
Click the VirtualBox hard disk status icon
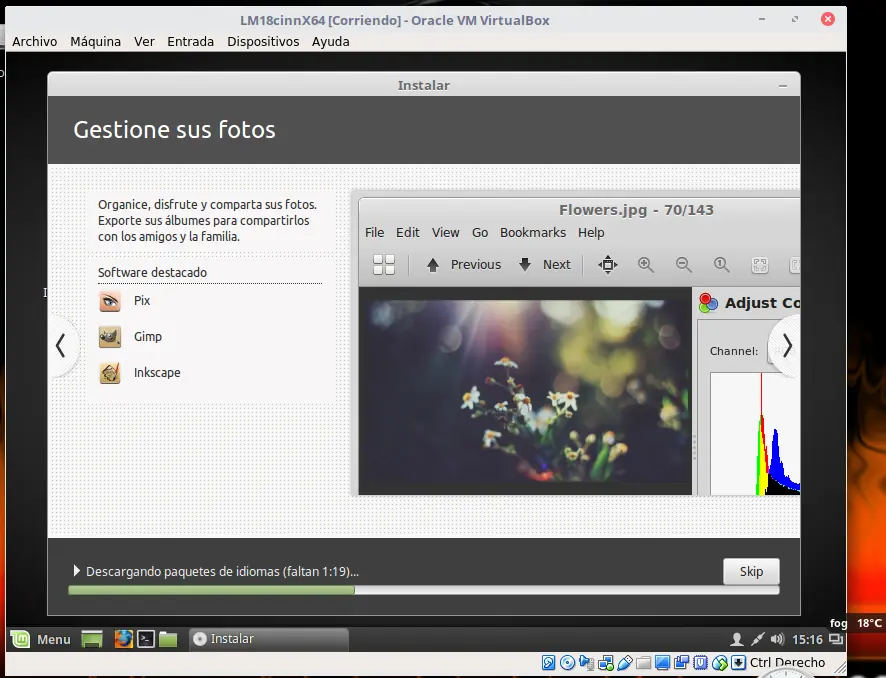[x=548, y=663]
